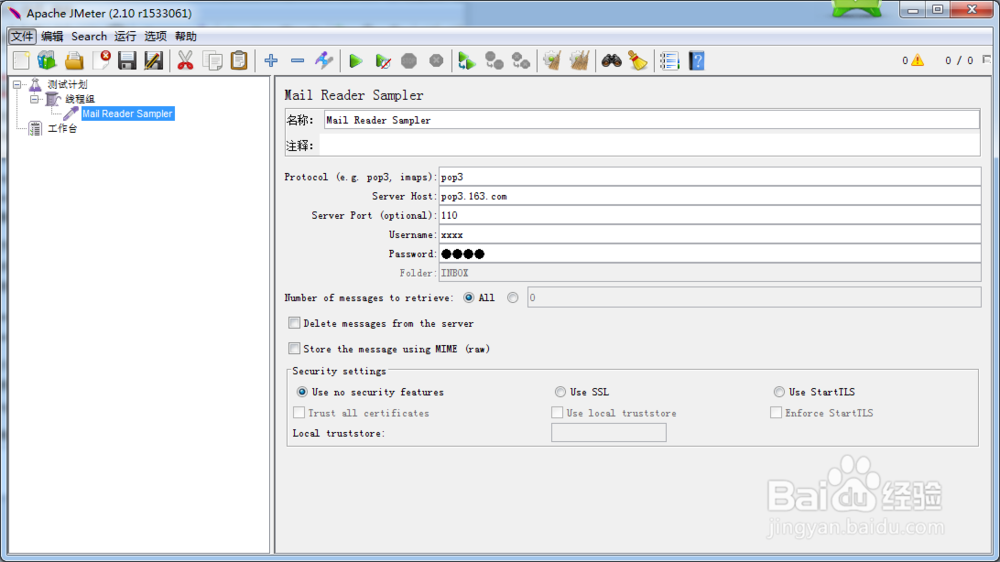Collapse all nodes with minus icon

coord(297,61)
